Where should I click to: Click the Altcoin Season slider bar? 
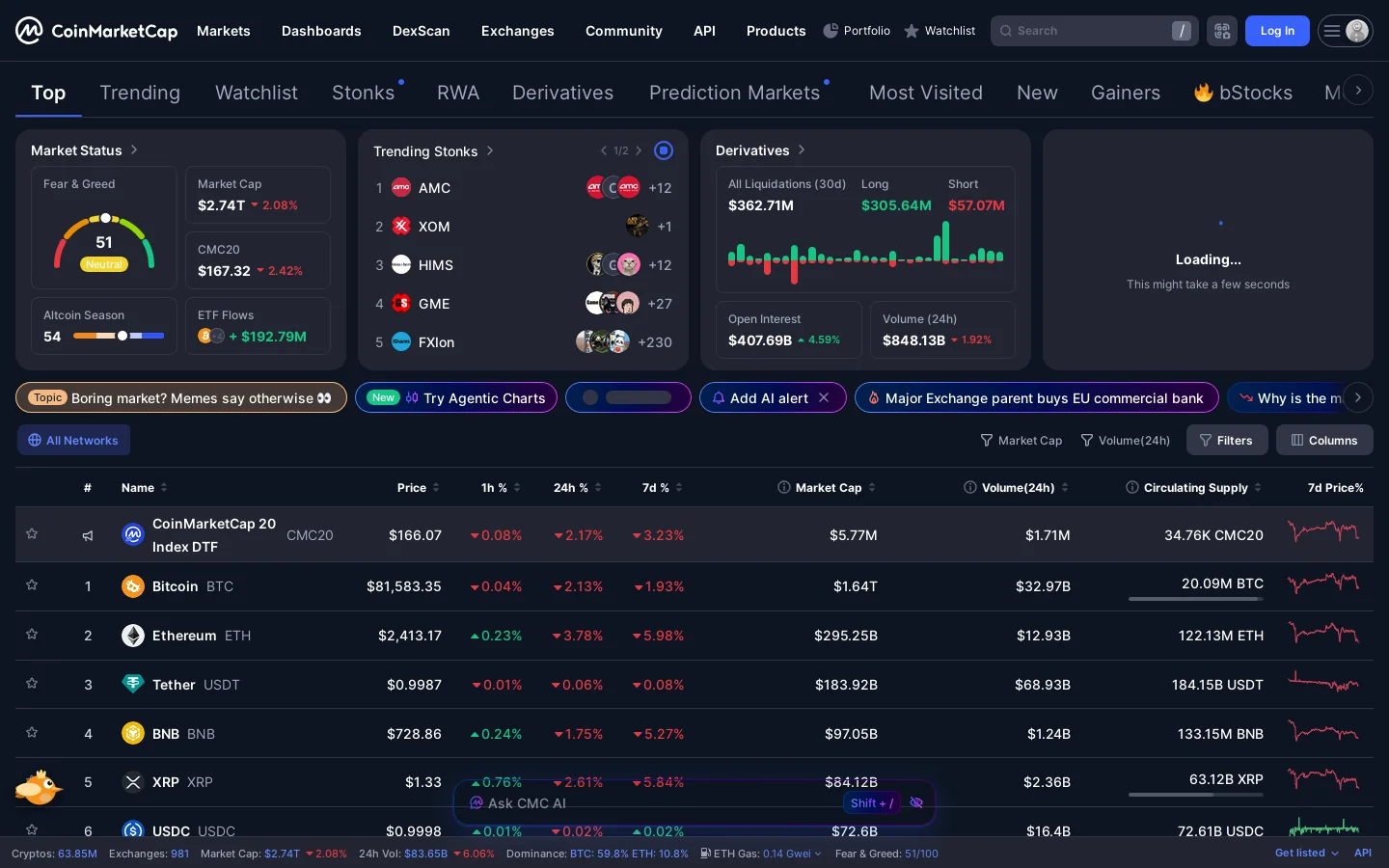[x=119, y=337]
